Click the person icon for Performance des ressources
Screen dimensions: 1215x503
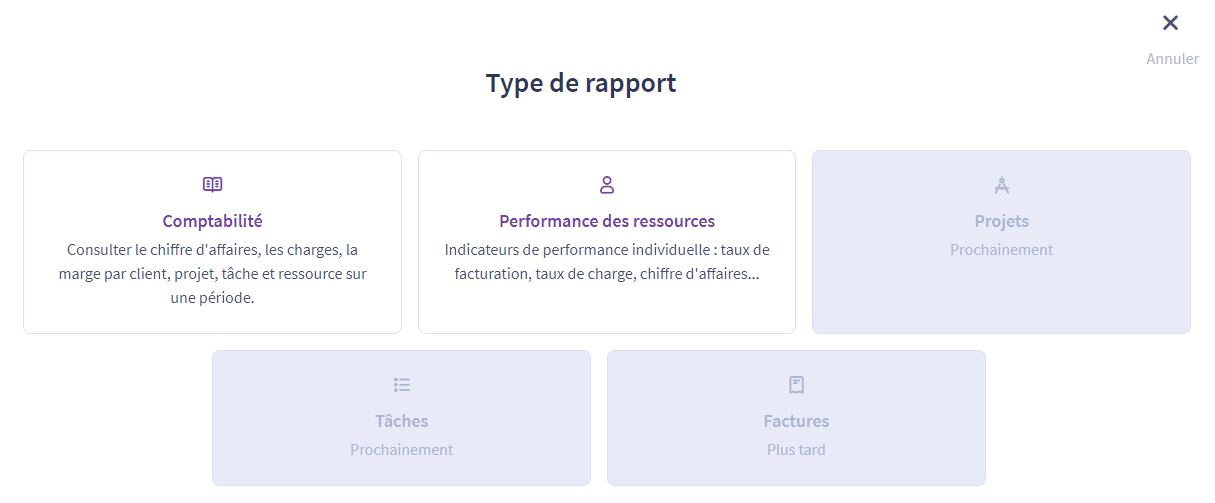click(x=607, y=185)
